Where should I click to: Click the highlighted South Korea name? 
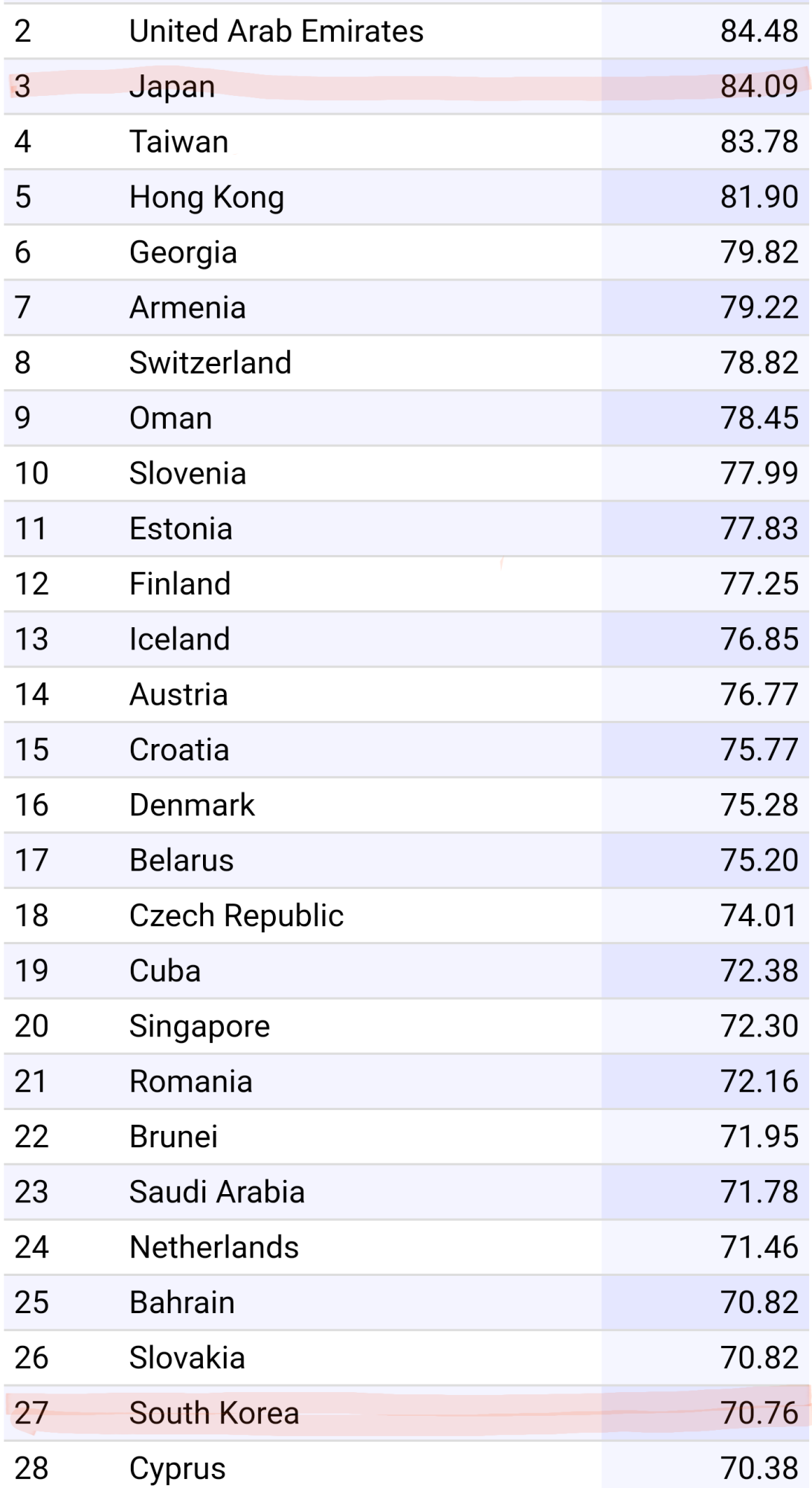214,1413
